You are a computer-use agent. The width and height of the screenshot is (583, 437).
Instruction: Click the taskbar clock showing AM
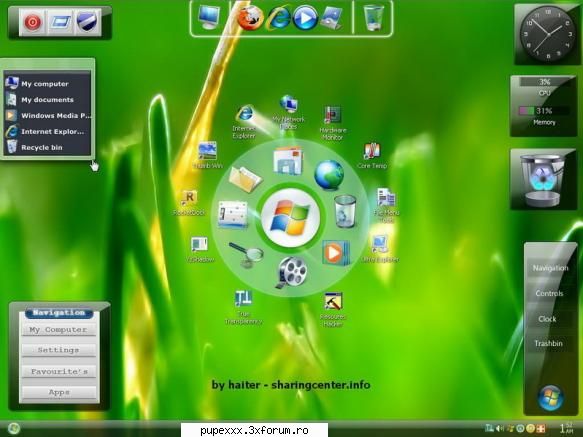[567, 428]
